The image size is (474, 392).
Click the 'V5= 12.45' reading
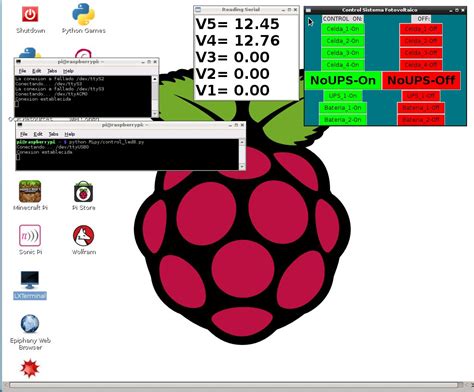click(x=237, y=24)
